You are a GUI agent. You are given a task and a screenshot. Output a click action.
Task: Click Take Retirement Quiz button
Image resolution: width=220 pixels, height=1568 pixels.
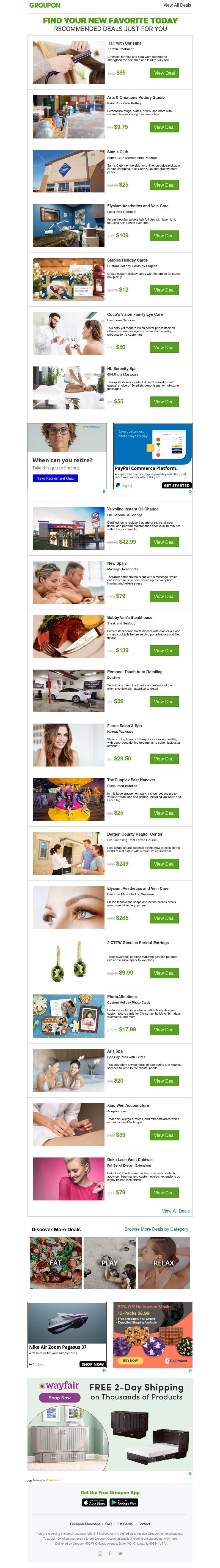55,479
